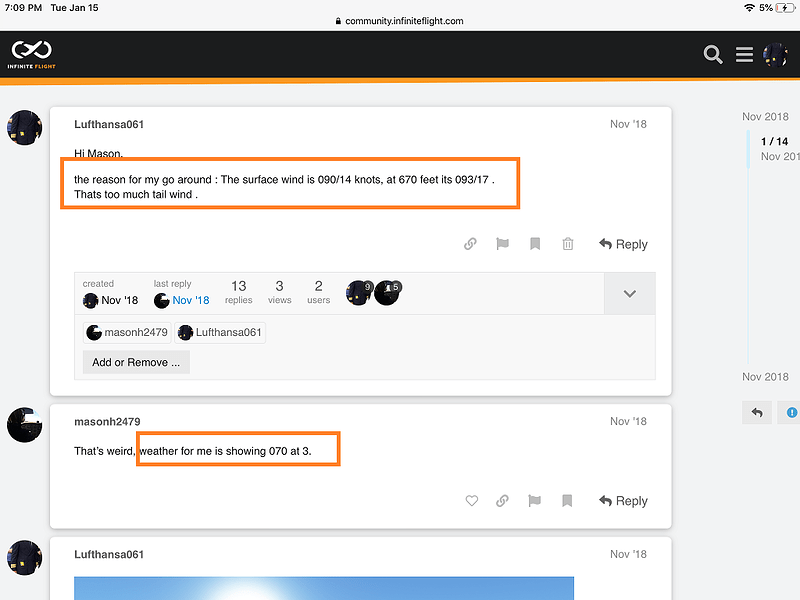Viewport: 800px width, 600px height.
Task: Open Lufthansa061 avatar beside first post
Action: click(24, 128)
